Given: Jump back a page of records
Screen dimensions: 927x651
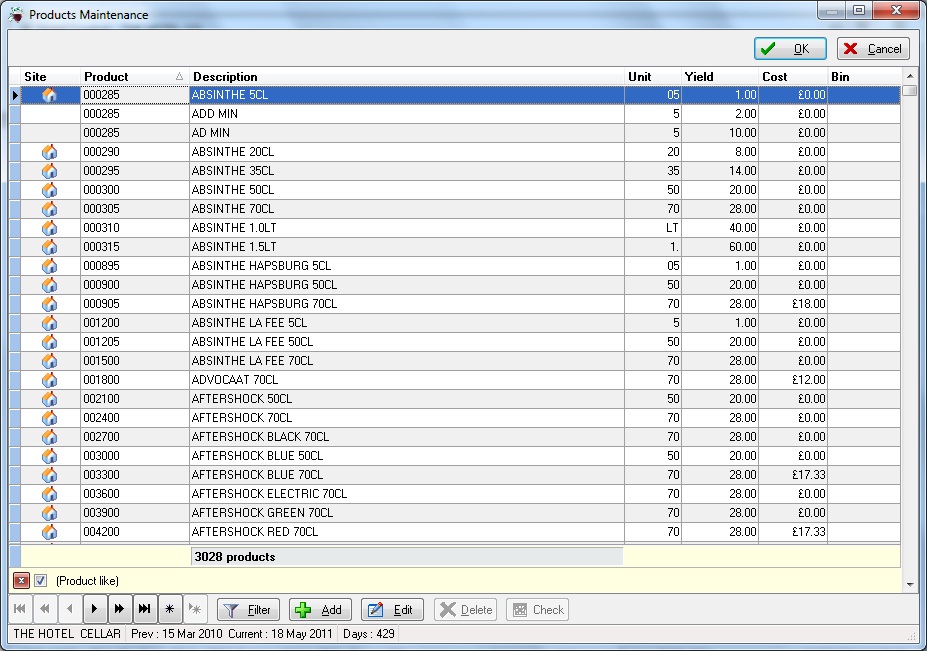Looking at the screenshot, I should [45, 609].
